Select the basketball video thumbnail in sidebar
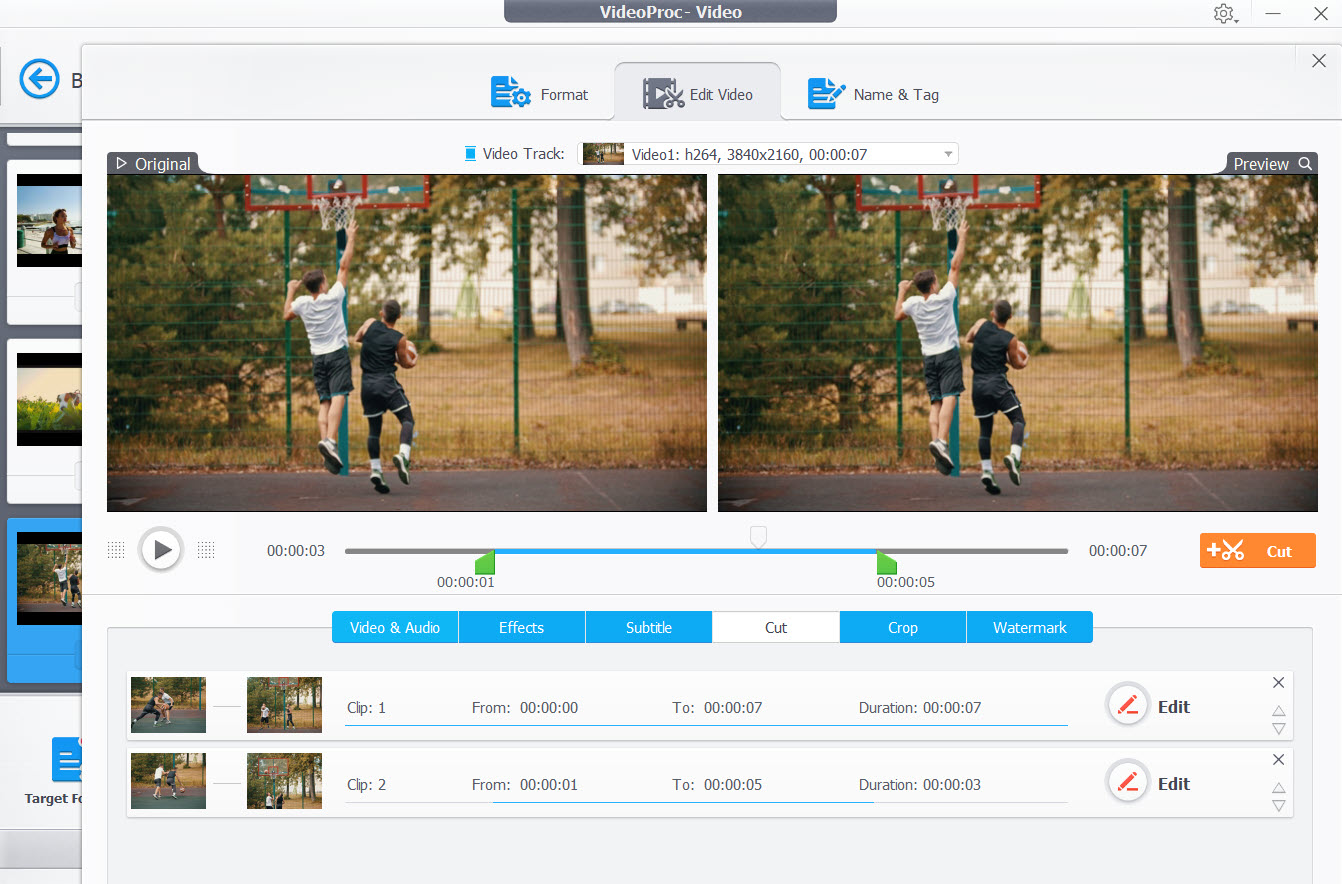 [x=50, y=577]
